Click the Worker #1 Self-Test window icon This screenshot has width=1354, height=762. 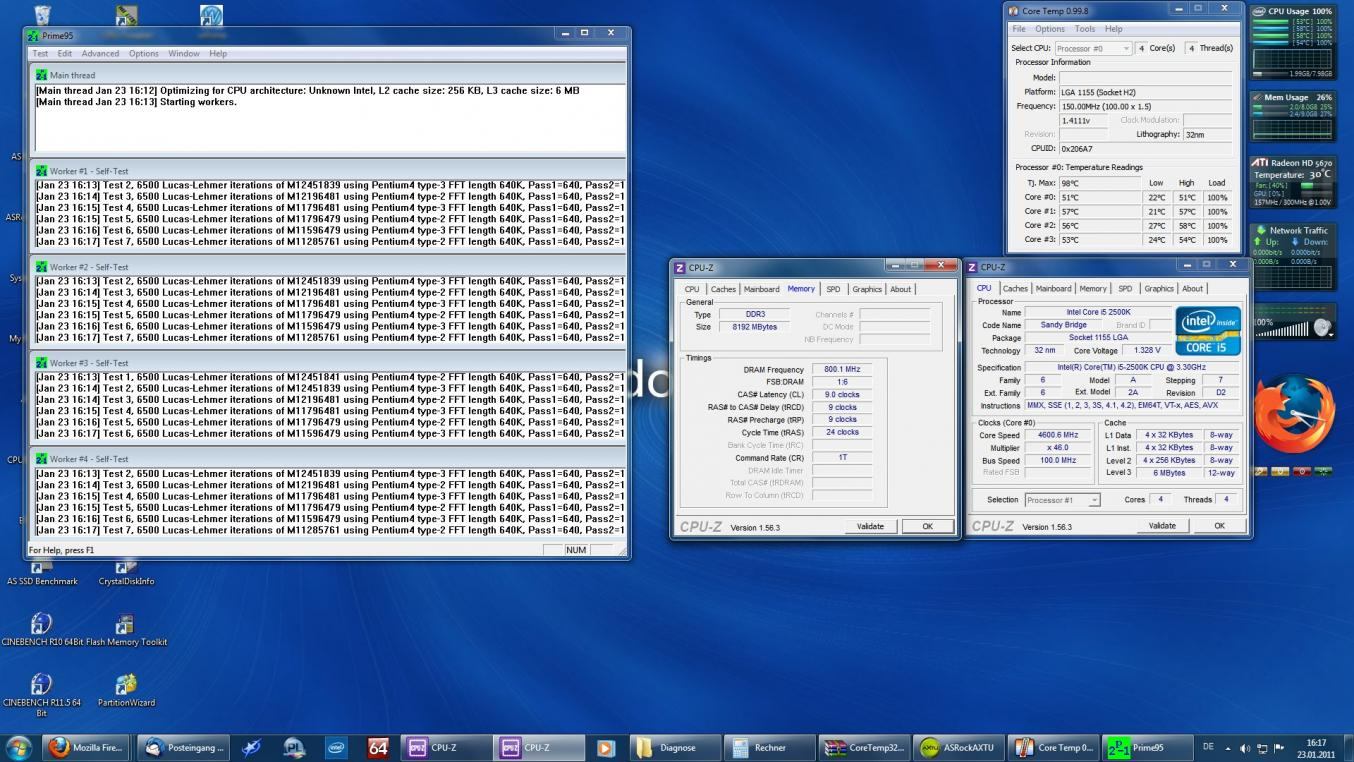41,171
